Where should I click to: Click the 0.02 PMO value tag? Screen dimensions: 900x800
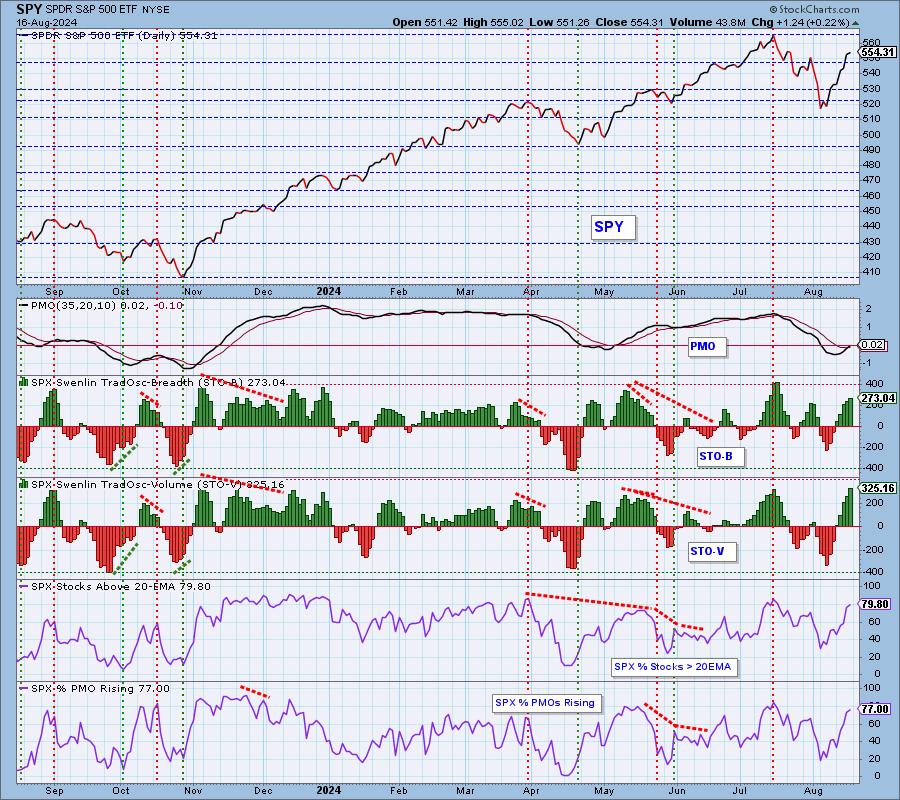pos(873,344)
